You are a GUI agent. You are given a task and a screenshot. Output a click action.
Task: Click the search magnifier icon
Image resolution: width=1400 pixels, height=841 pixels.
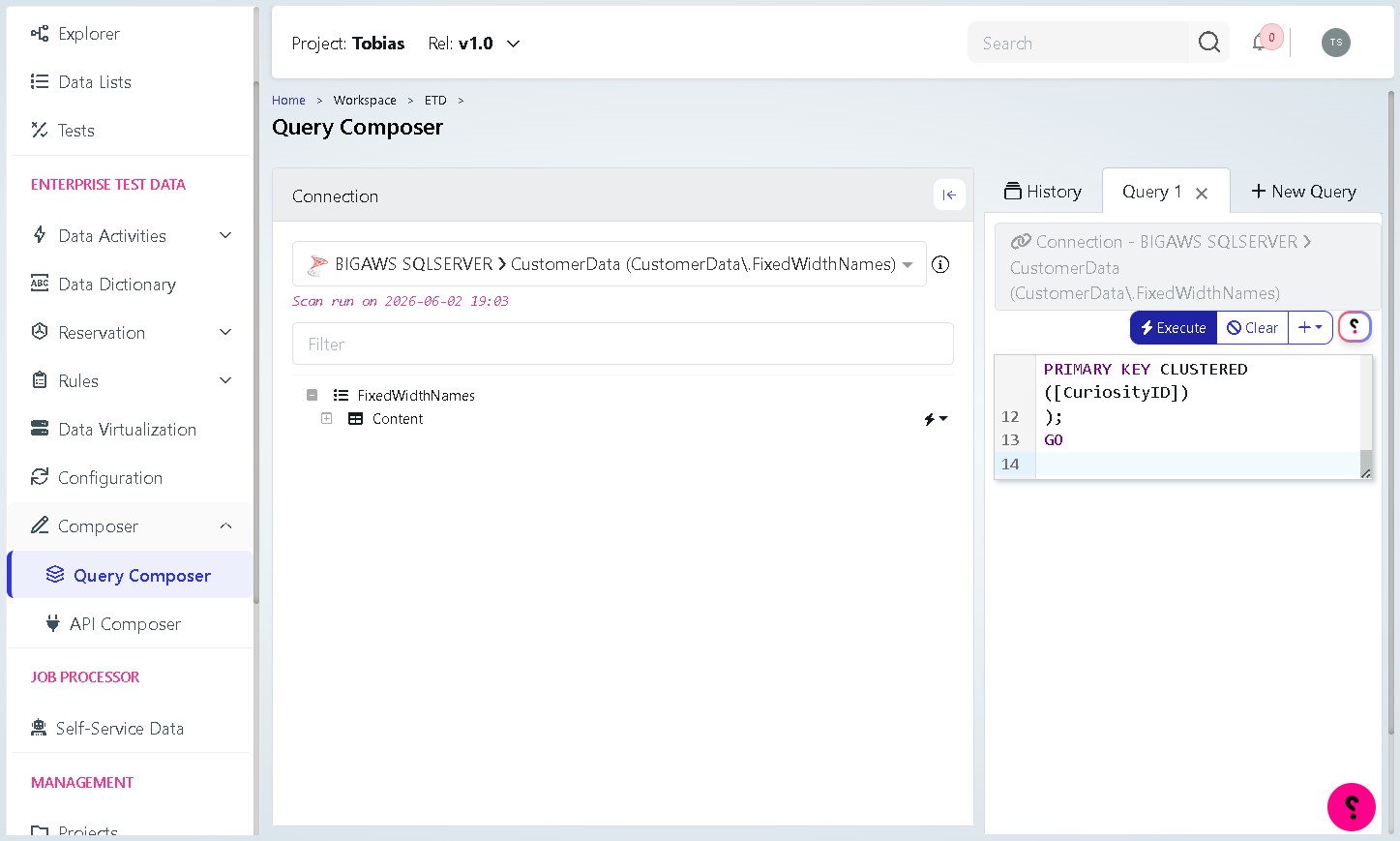point(1209,43)
